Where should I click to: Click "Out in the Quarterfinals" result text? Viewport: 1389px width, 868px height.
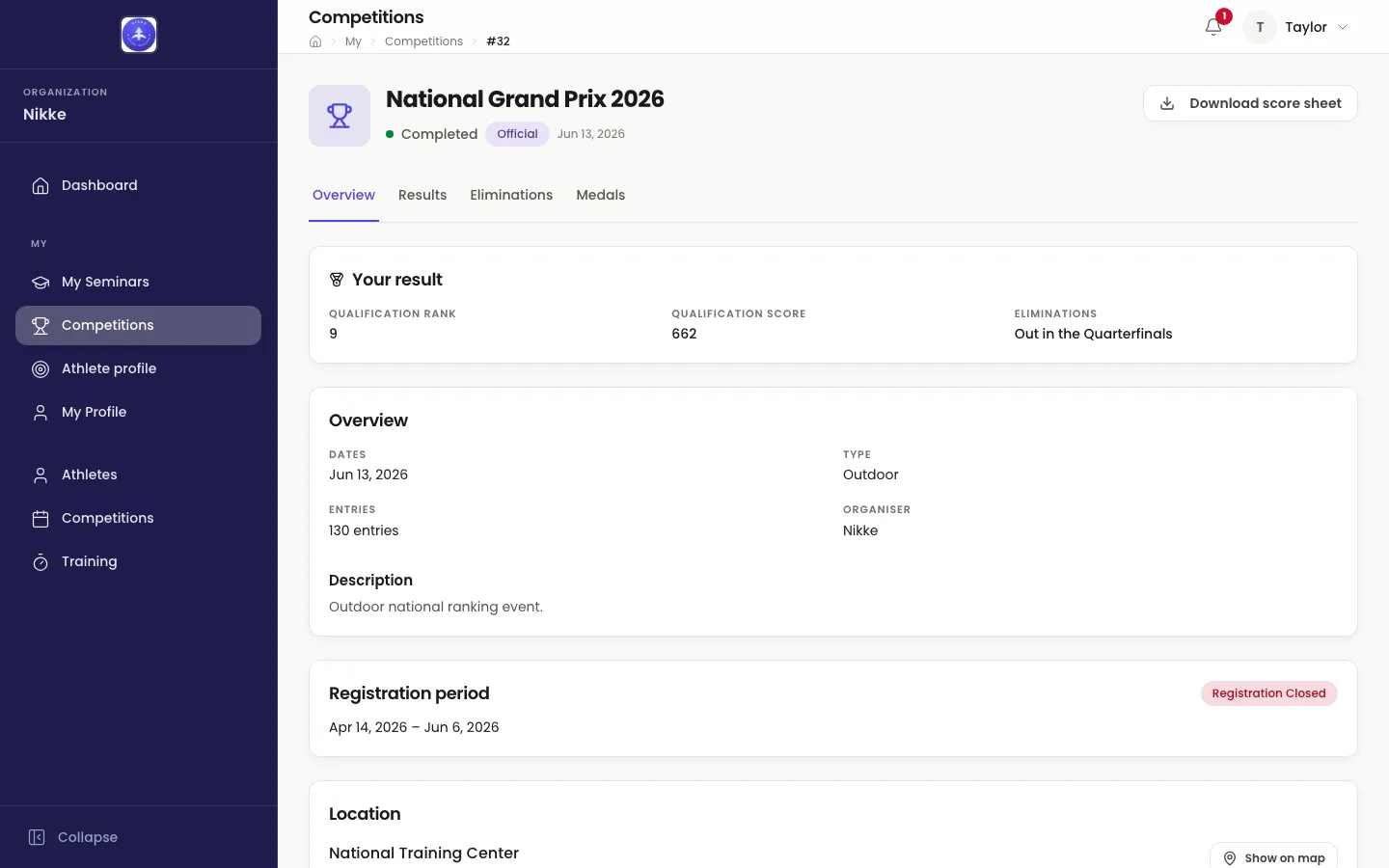coord(1093,334)
